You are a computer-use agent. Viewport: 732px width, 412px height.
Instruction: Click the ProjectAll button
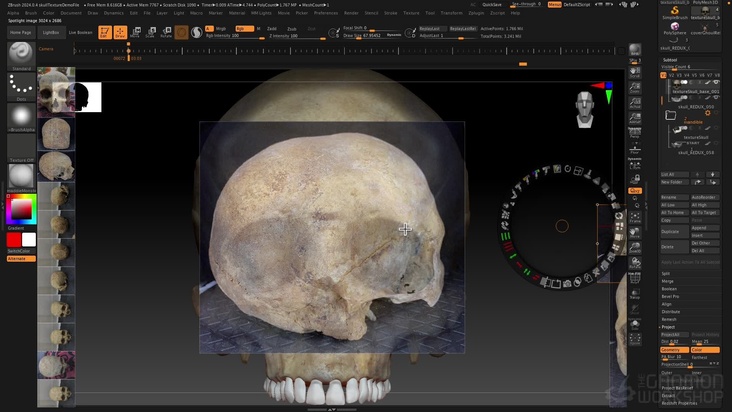click(x=674, y=335)
